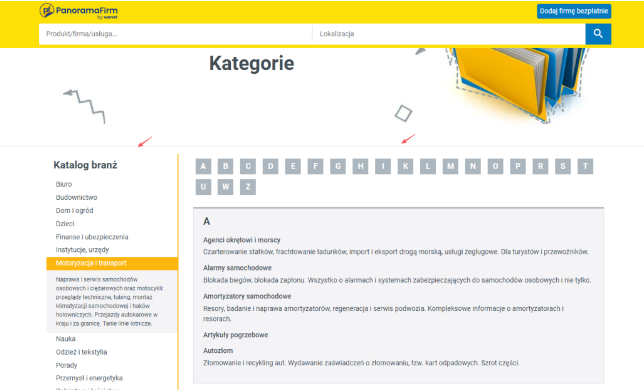
Task: Select letter B in the alphabet index
Action: click(225, 166)
